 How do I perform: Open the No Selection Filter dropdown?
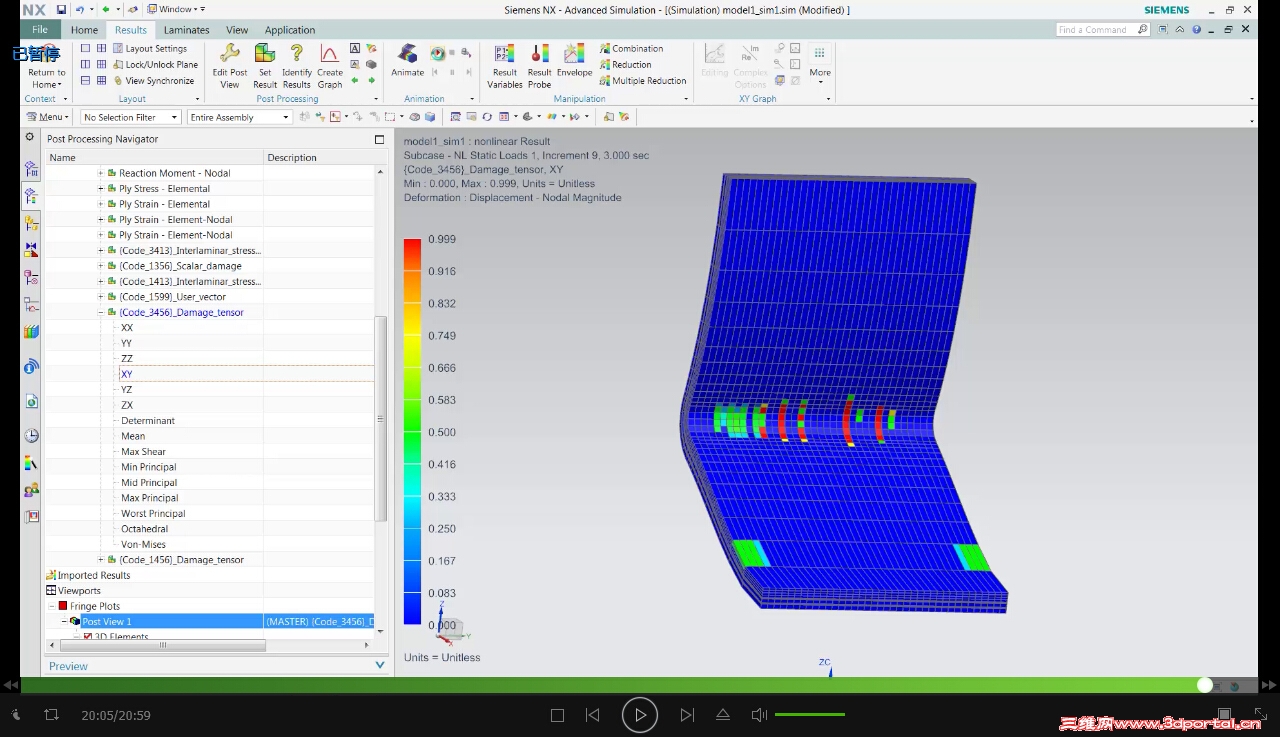[x=131, y=117]
